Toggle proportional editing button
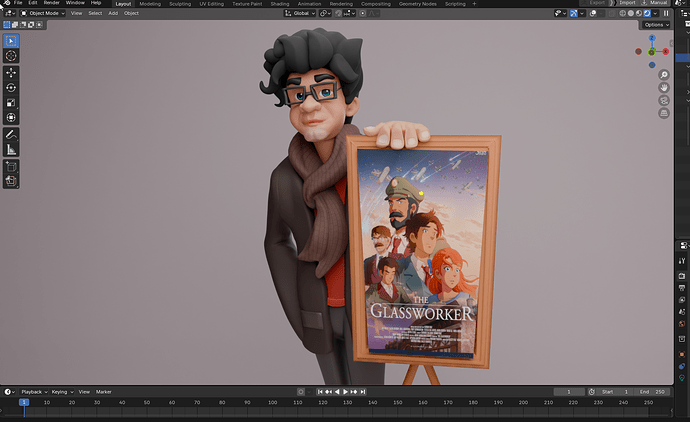The height and width of the screenshot is (422, 690). click(363, 13)
